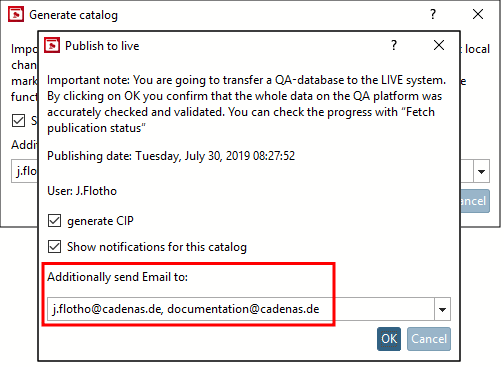Click the Generate catalog window icon
Viewport: 504px width, 367px height.
(16, 14)
